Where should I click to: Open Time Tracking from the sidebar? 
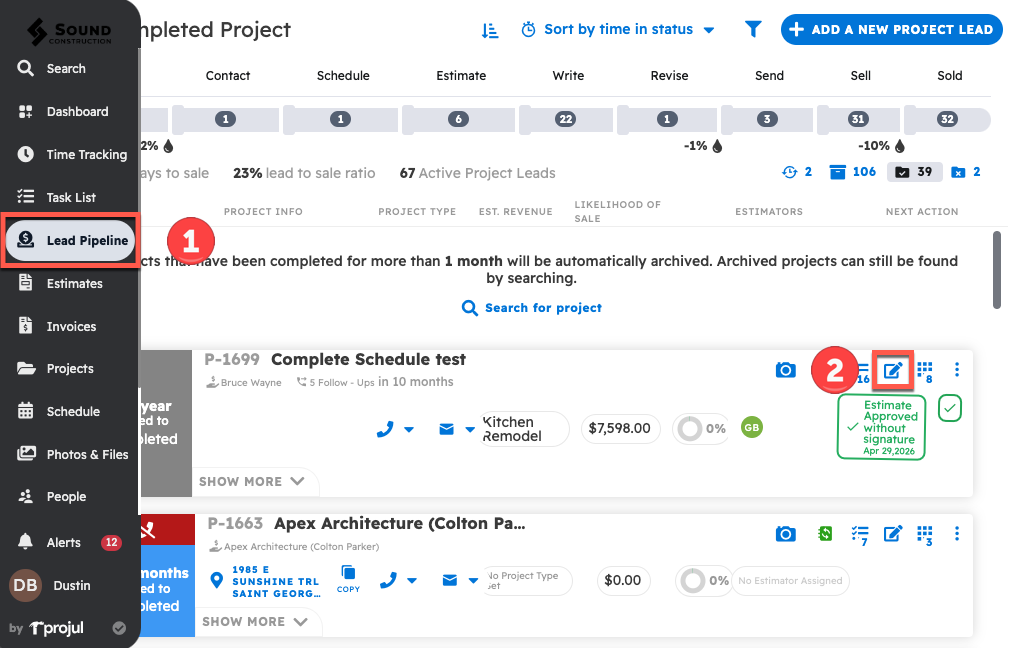click(x=86, y=154)
